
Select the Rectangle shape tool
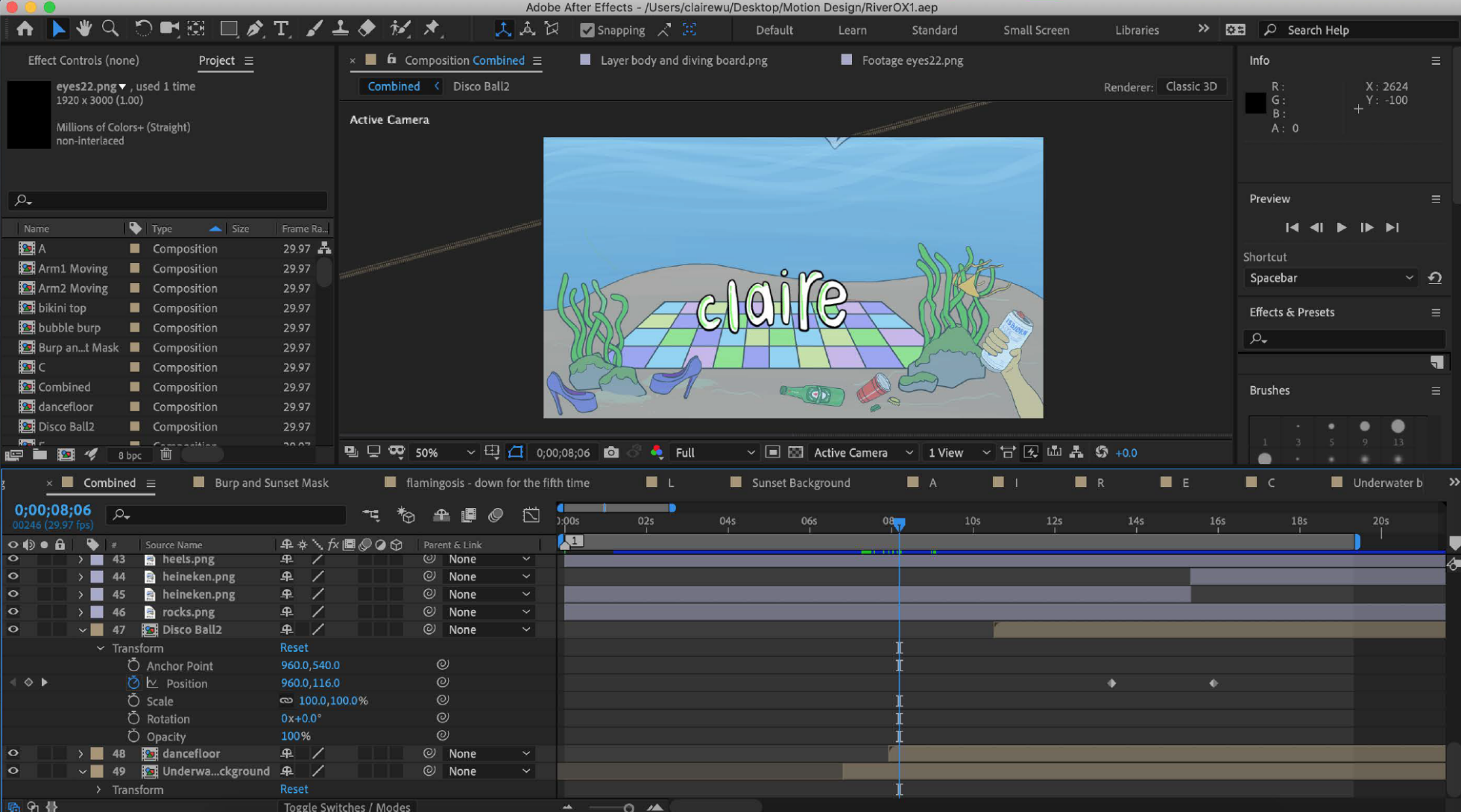[x=229, y=29]
